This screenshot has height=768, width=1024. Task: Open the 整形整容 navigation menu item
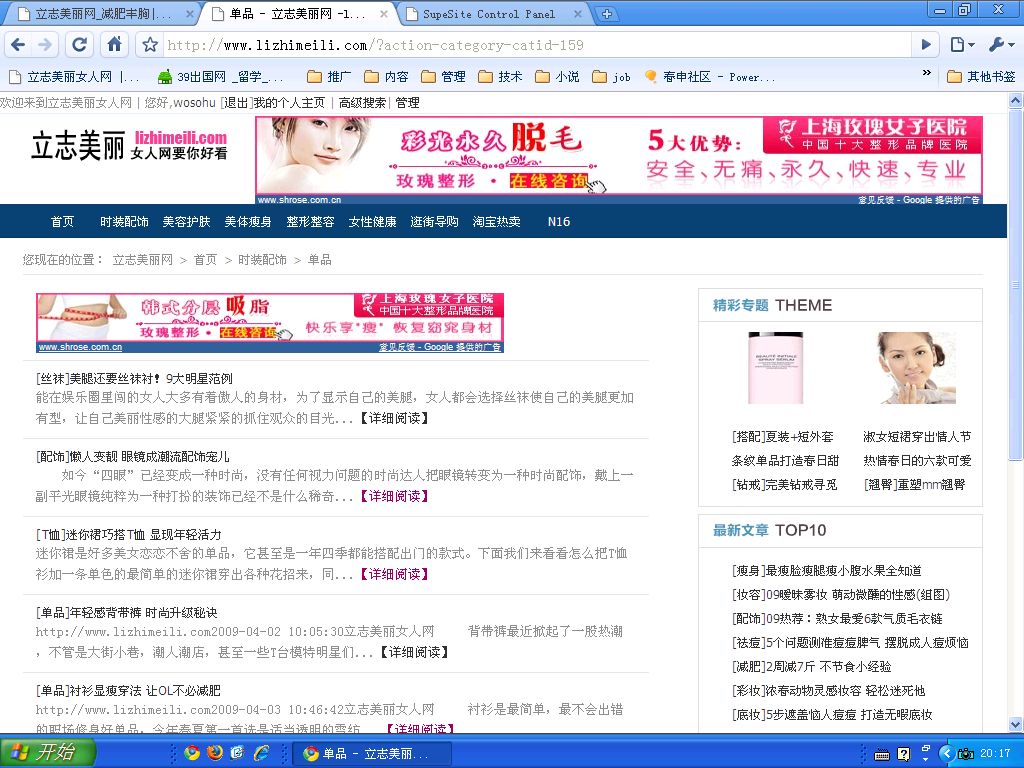pos(310,221)
